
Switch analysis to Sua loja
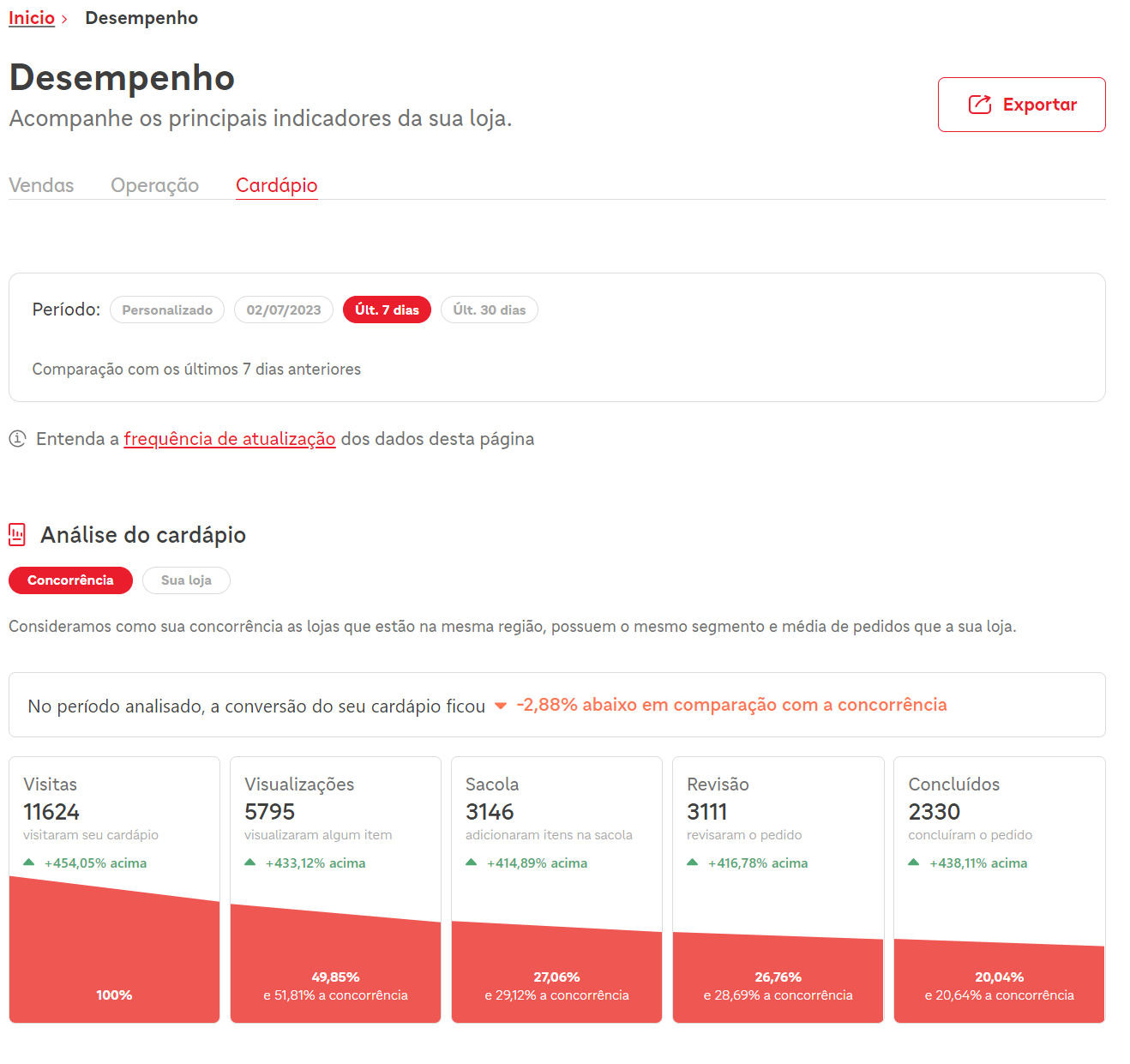186,580
